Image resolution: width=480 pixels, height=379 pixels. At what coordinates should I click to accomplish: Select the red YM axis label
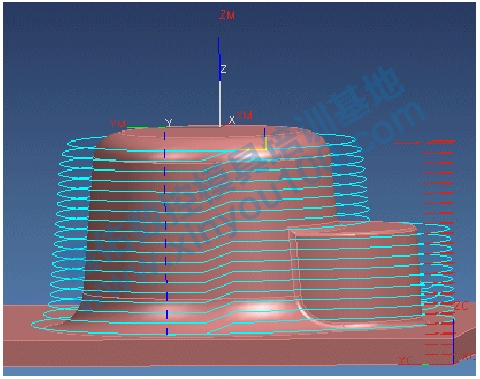coord(118,124)
